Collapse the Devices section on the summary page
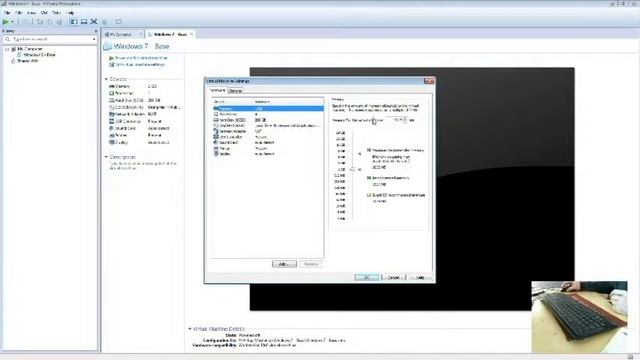Viewport: 640px width, 360px height. [x=107, y=79]
